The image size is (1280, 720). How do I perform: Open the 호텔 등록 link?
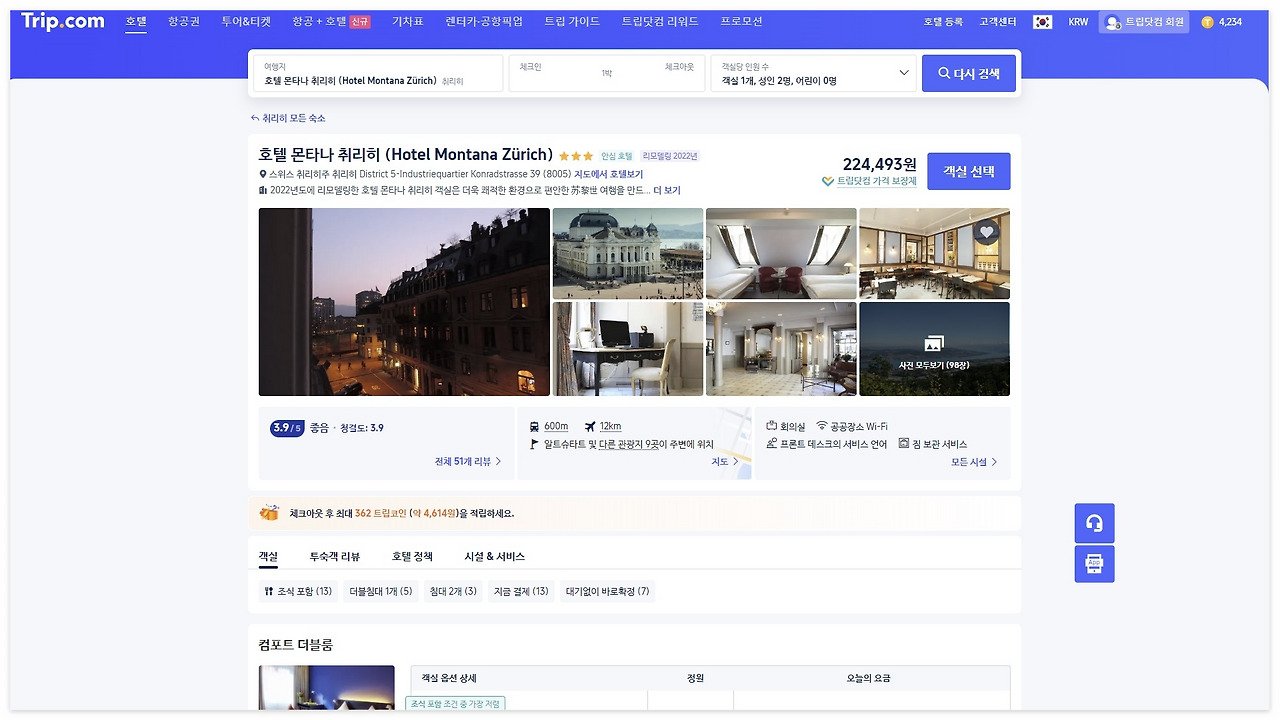[x=943, y=22]
